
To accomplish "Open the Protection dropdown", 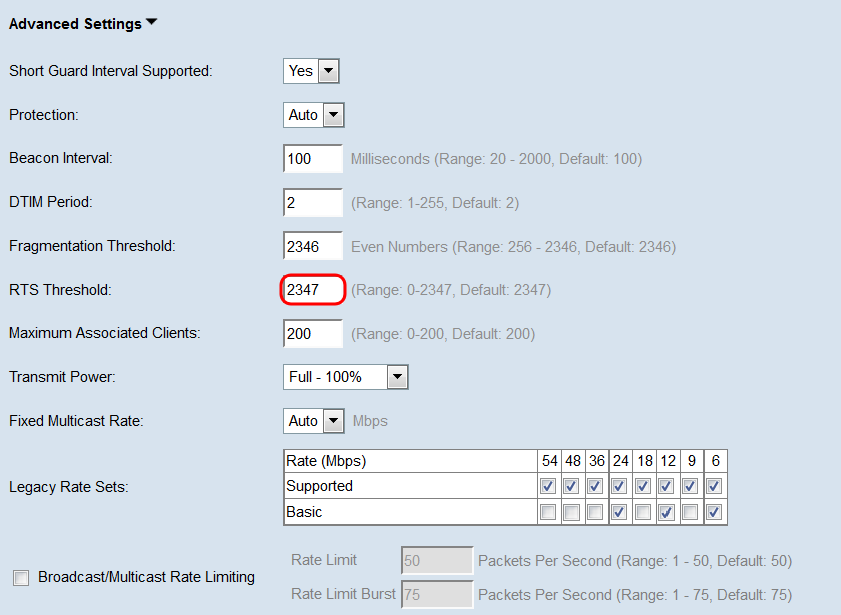I will 314,115.
